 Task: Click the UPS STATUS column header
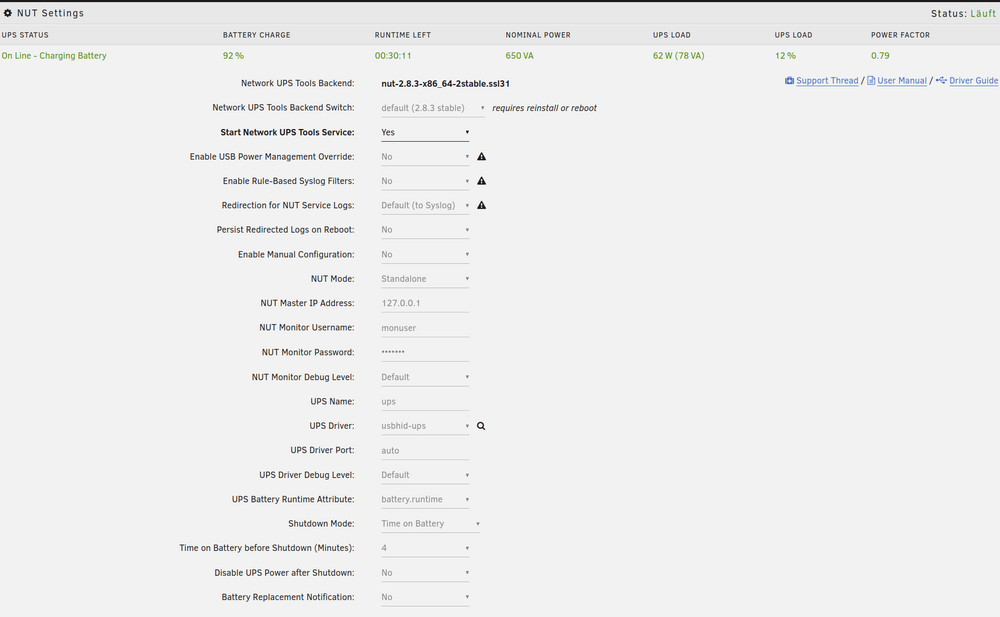25,35
